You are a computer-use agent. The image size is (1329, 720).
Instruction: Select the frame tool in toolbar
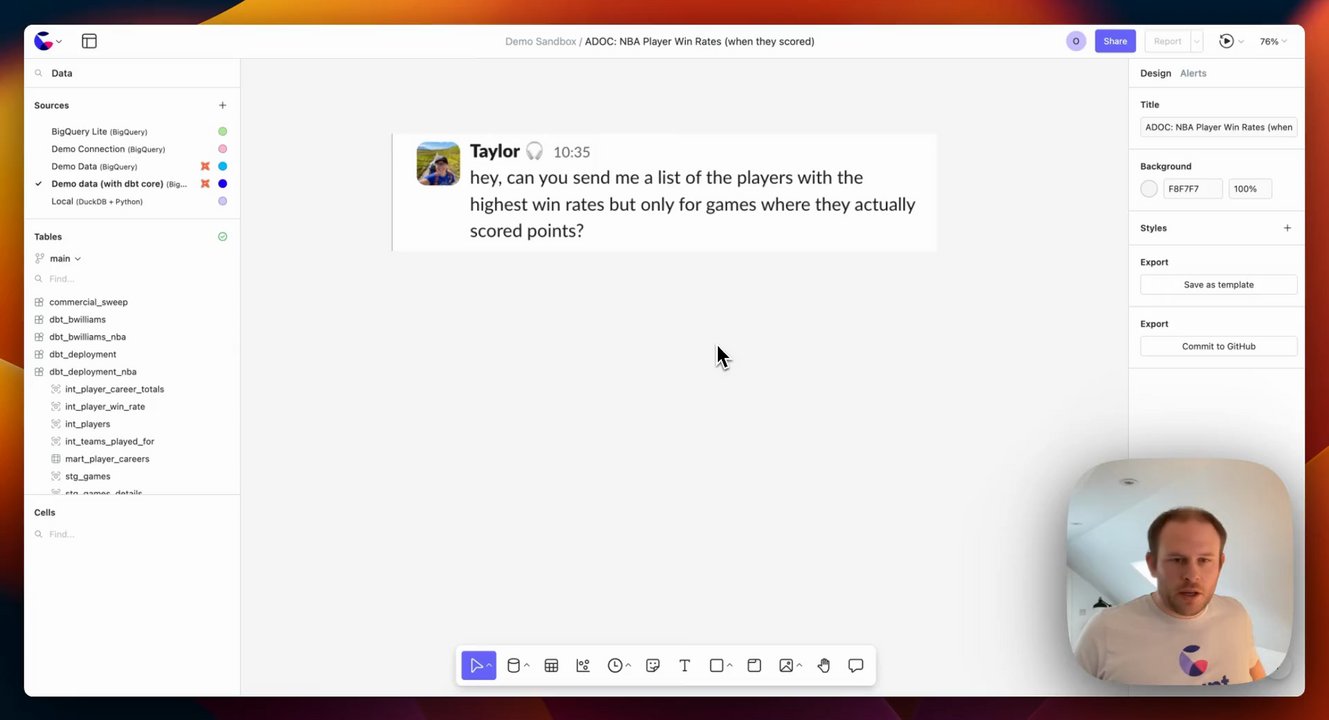coord(754,666)
